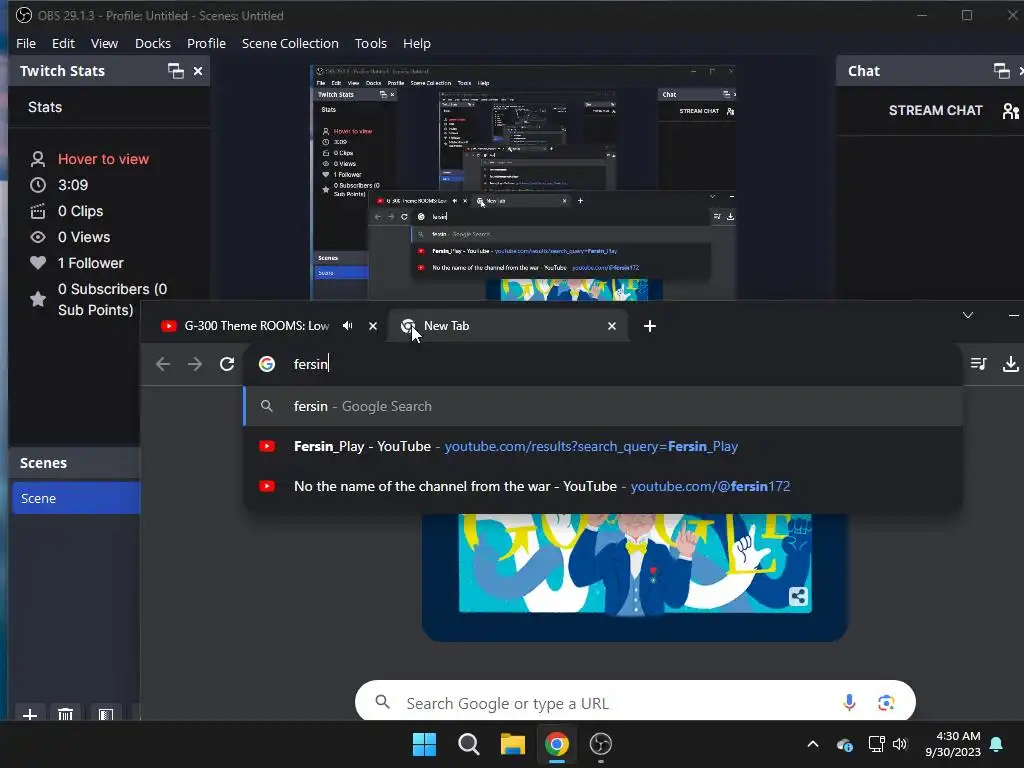Click the viewer person icon in Stats
Screen dimensions: 1024x768
38,159
